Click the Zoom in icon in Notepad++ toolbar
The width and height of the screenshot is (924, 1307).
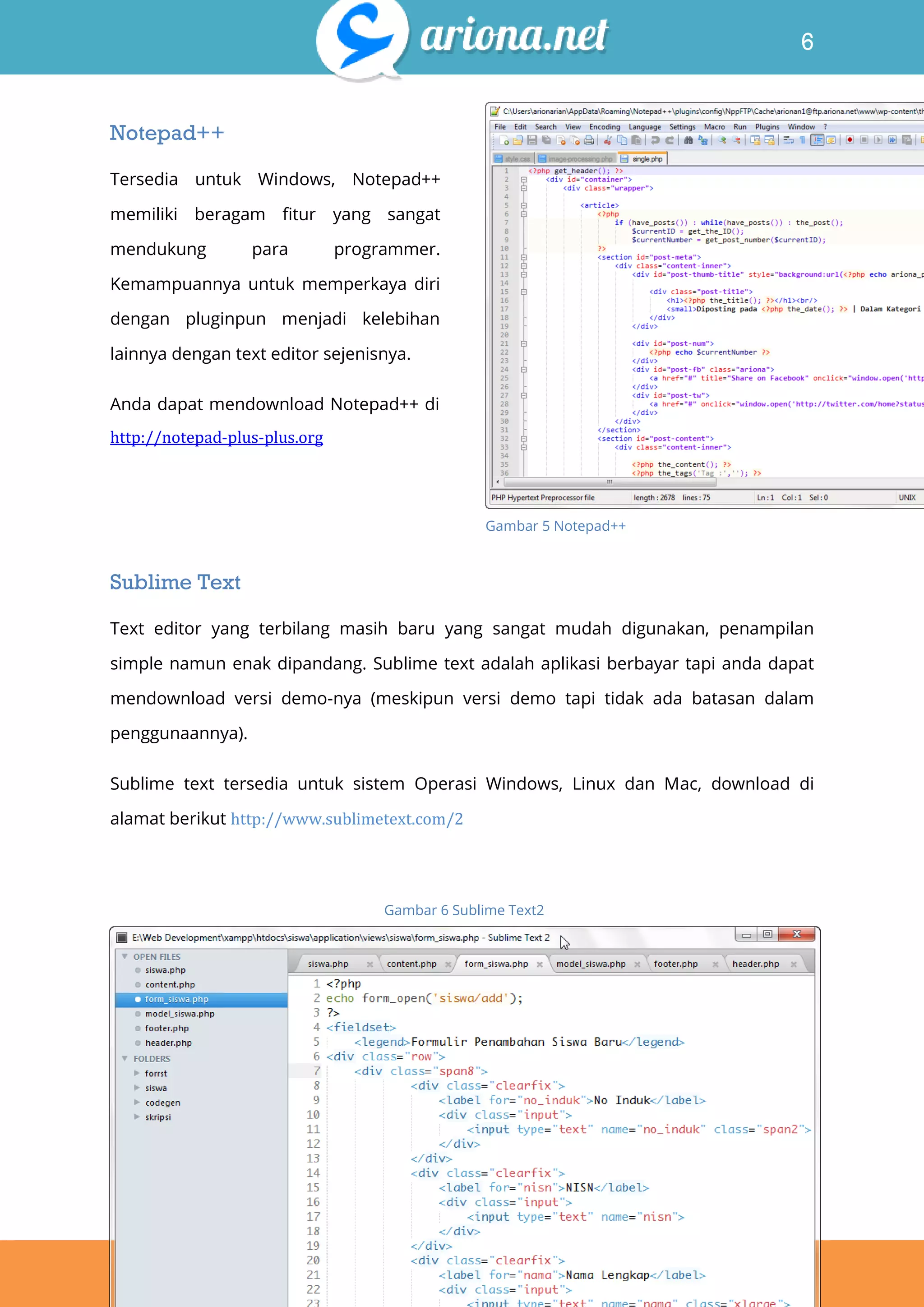tap(723, 140)
